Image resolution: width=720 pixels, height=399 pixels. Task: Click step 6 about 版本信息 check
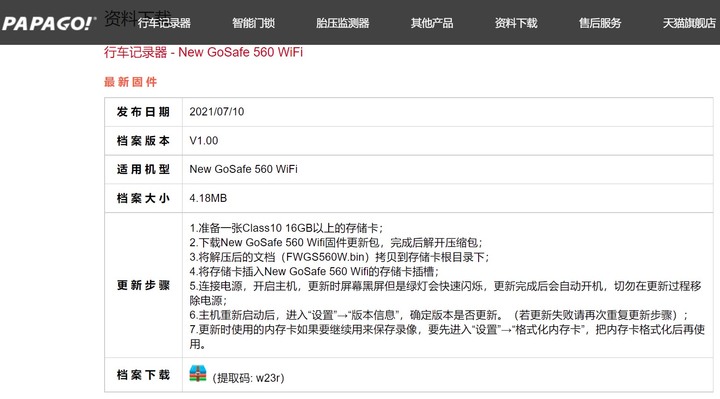439,315
